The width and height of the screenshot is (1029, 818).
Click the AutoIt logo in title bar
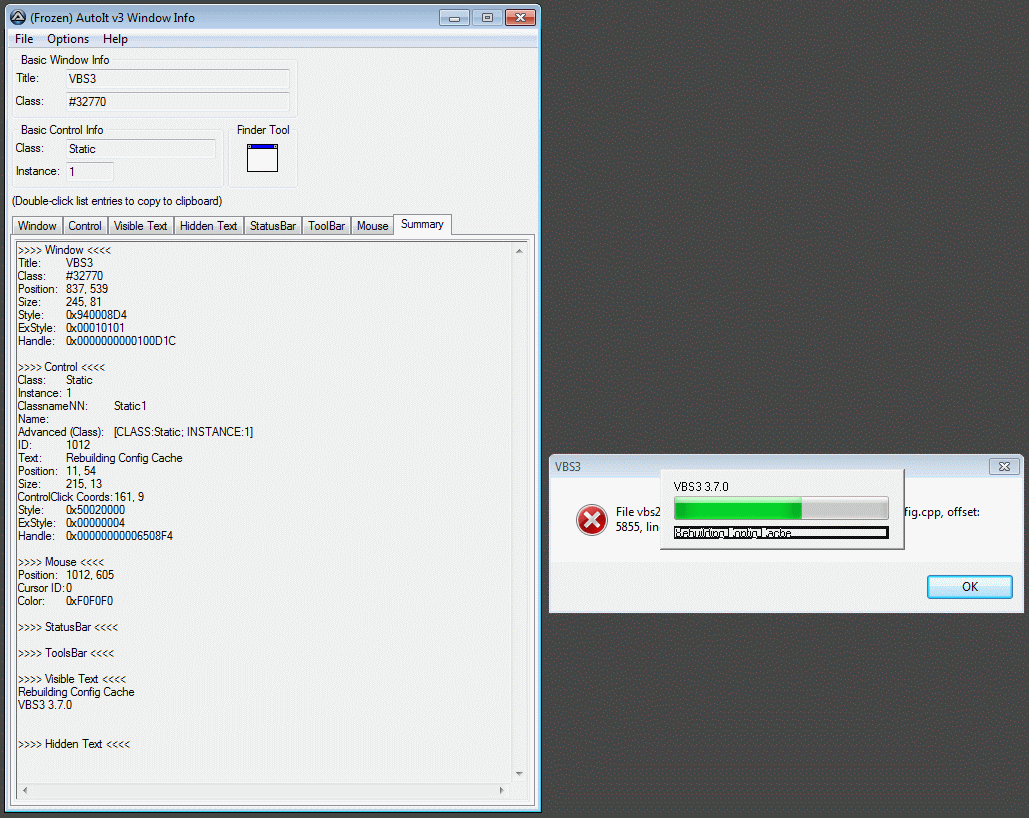[18, 18]
